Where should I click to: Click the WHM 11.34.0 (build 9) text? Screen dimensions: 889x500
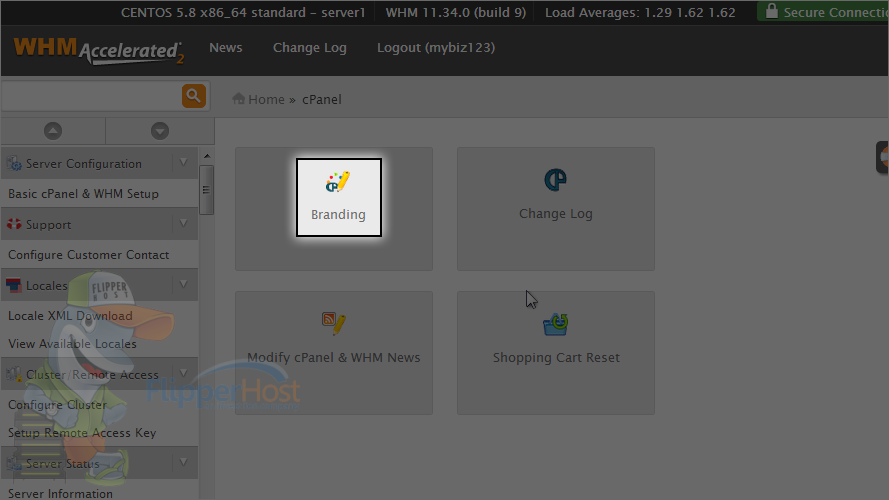(456, 12)
